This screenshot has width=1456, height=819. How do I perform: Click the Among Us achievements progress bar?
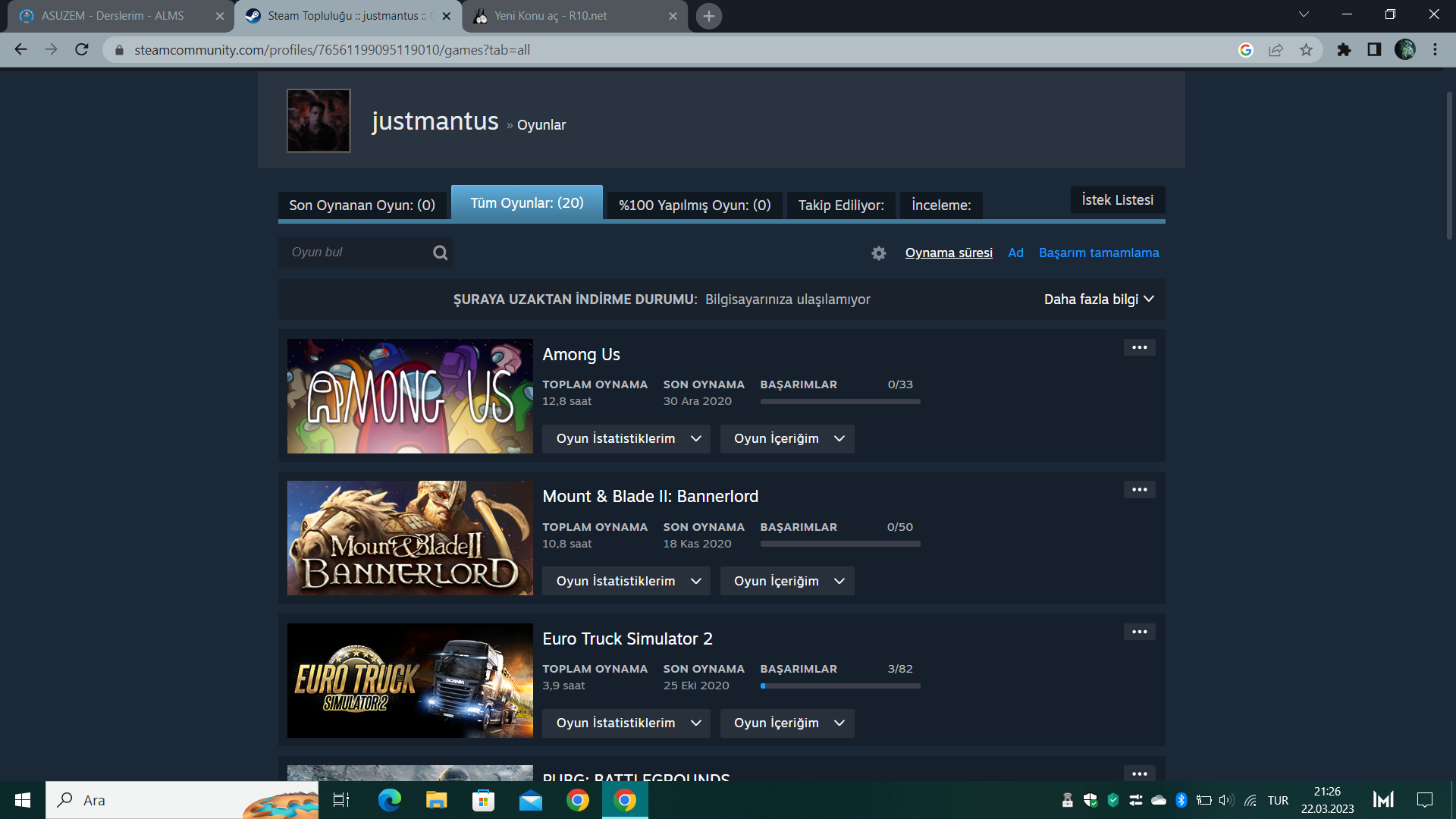[x=840, y=402]
